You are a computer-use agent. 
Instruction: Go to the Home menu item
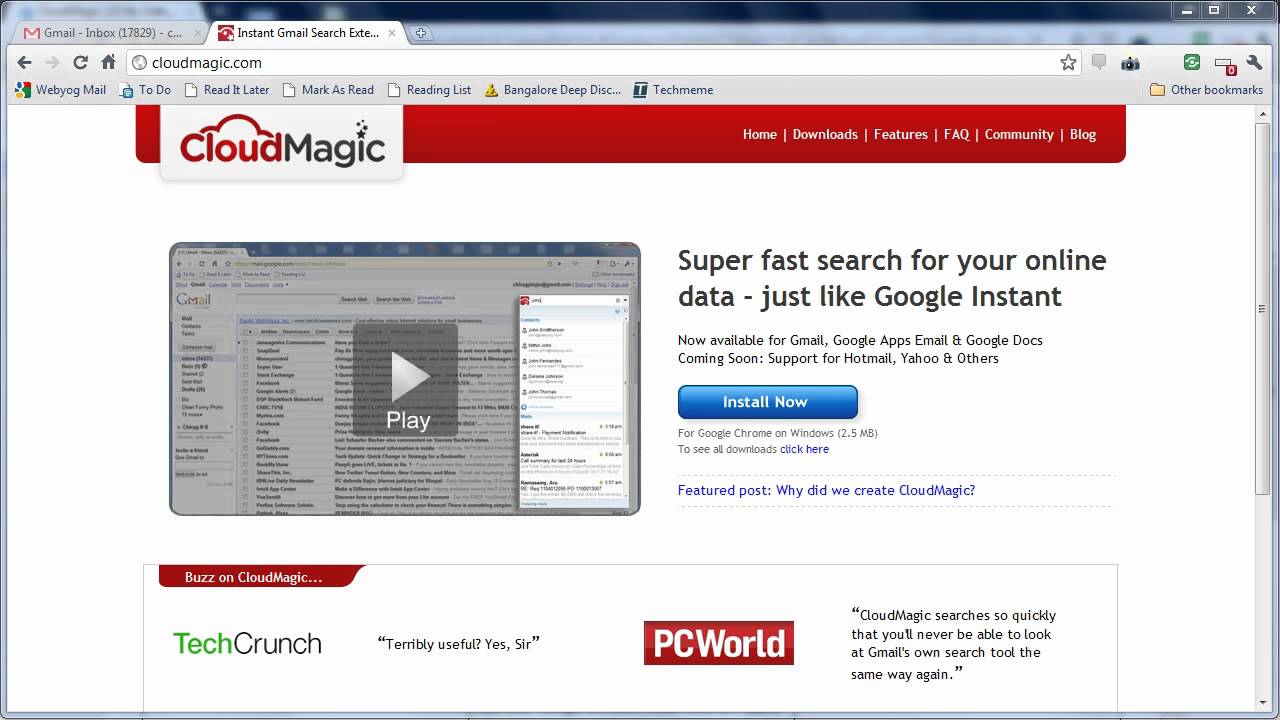tap(760, 134)
